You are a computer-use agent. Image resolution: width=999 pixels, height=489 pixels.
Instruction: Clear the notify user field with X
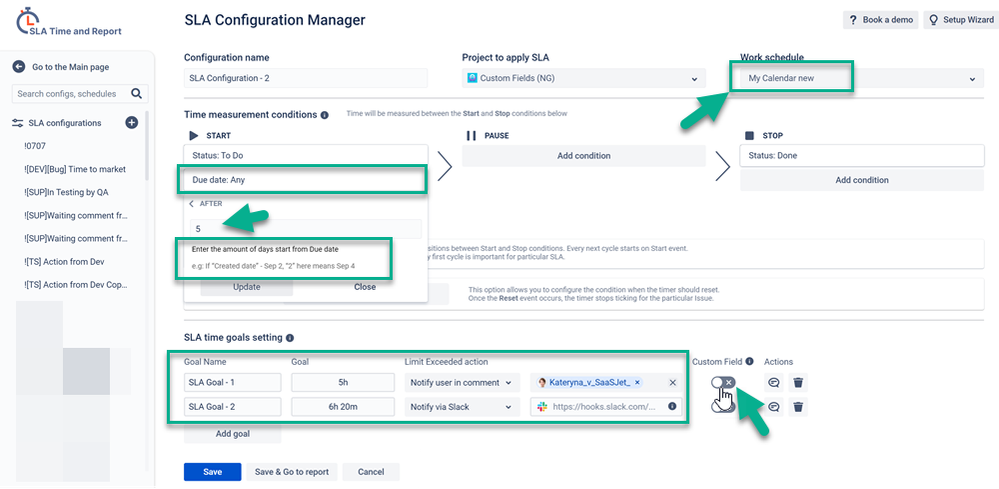673,383
